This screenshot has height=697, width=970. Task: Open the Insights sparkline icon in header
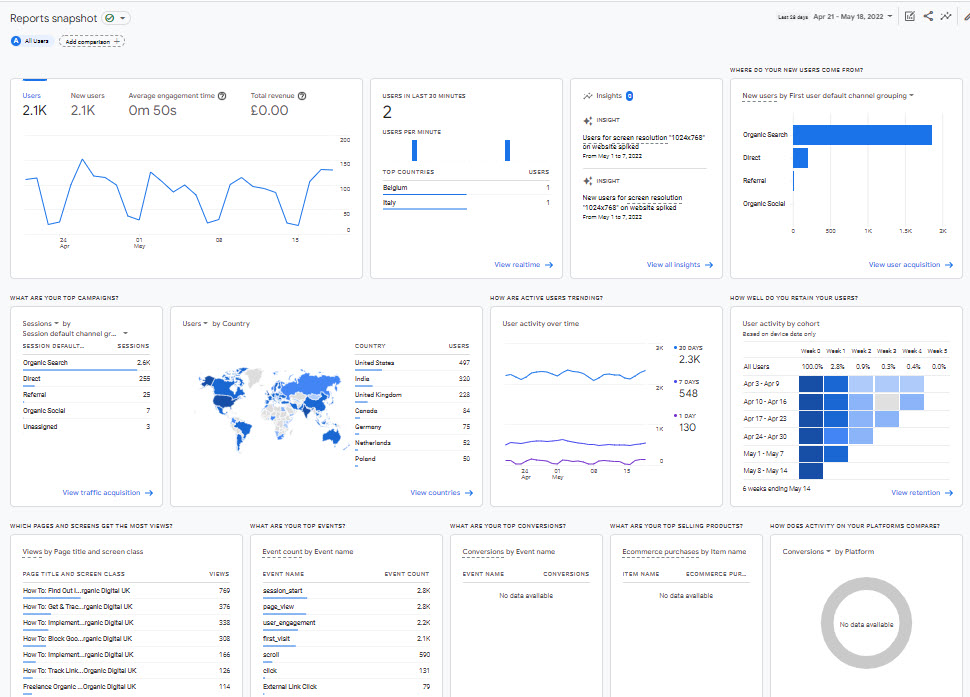pyautogui.click(x=946, y=16)
